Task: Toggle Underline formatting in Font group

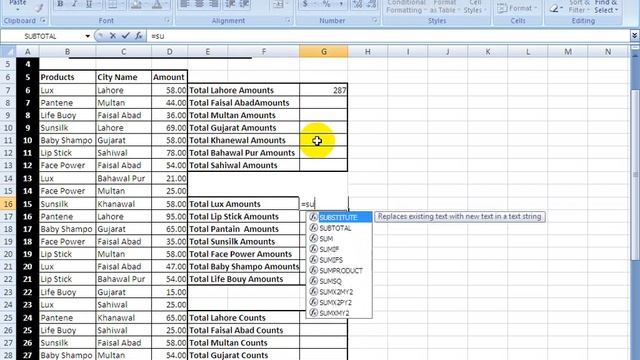Action: click(x=89, y=4)
